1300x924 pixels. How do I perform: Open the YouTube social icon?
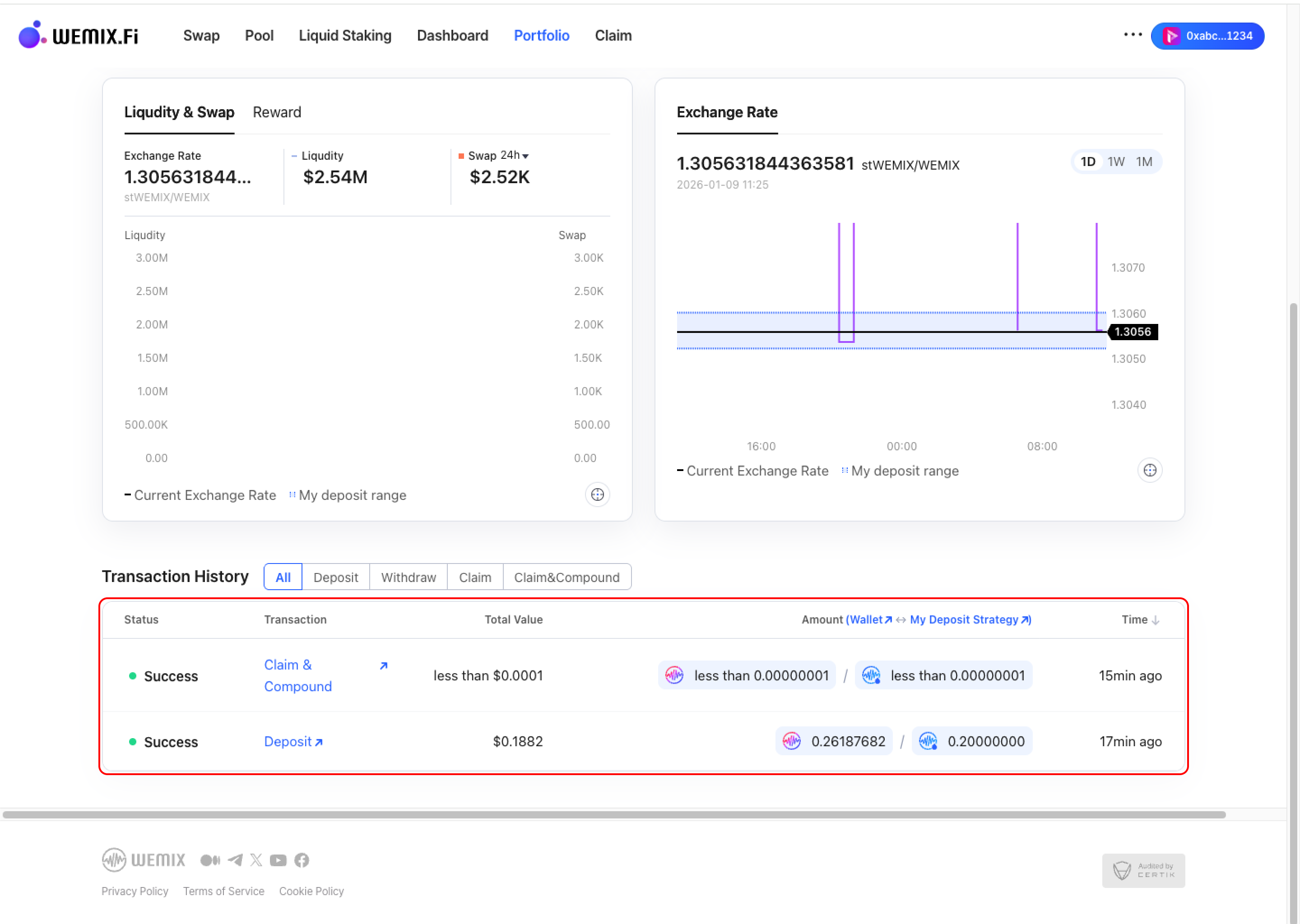(279, 859)
